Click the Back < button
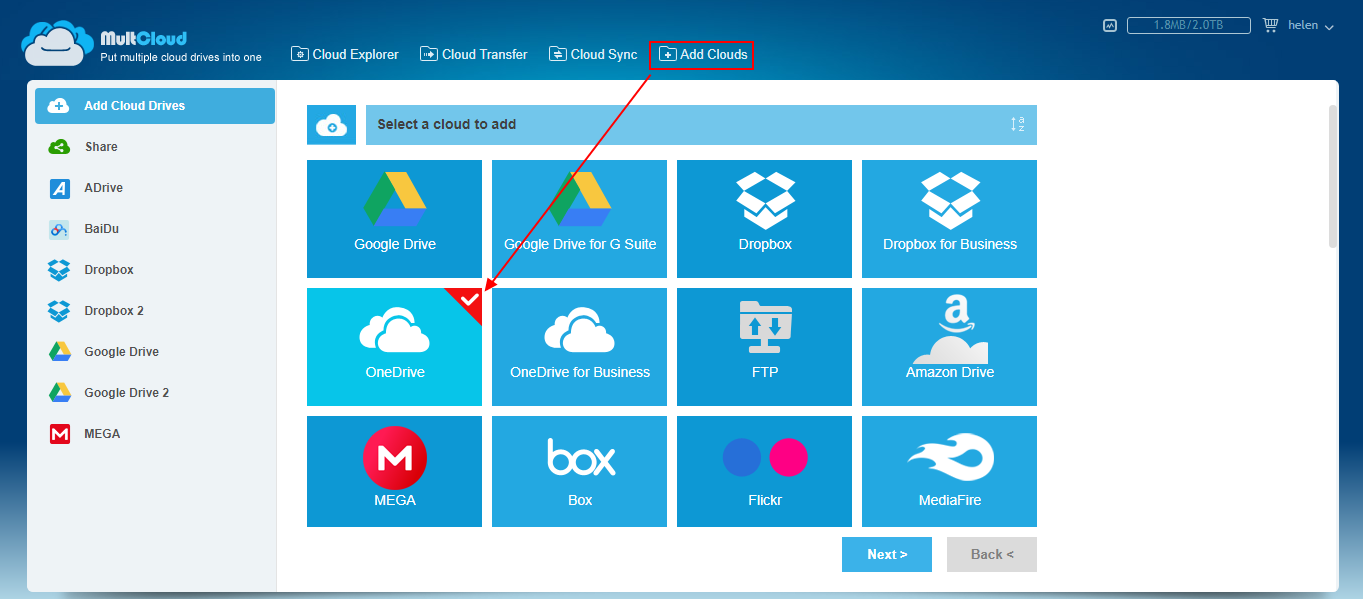1363x599 pixels. tap(992, 554)
